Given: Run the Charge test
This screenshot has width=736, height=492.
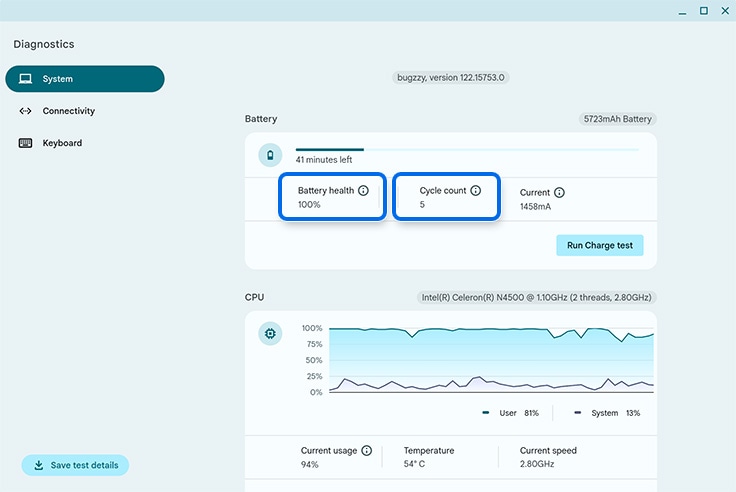Looking at the screenshot, I should pyautogui.click(x=600, y=245).
